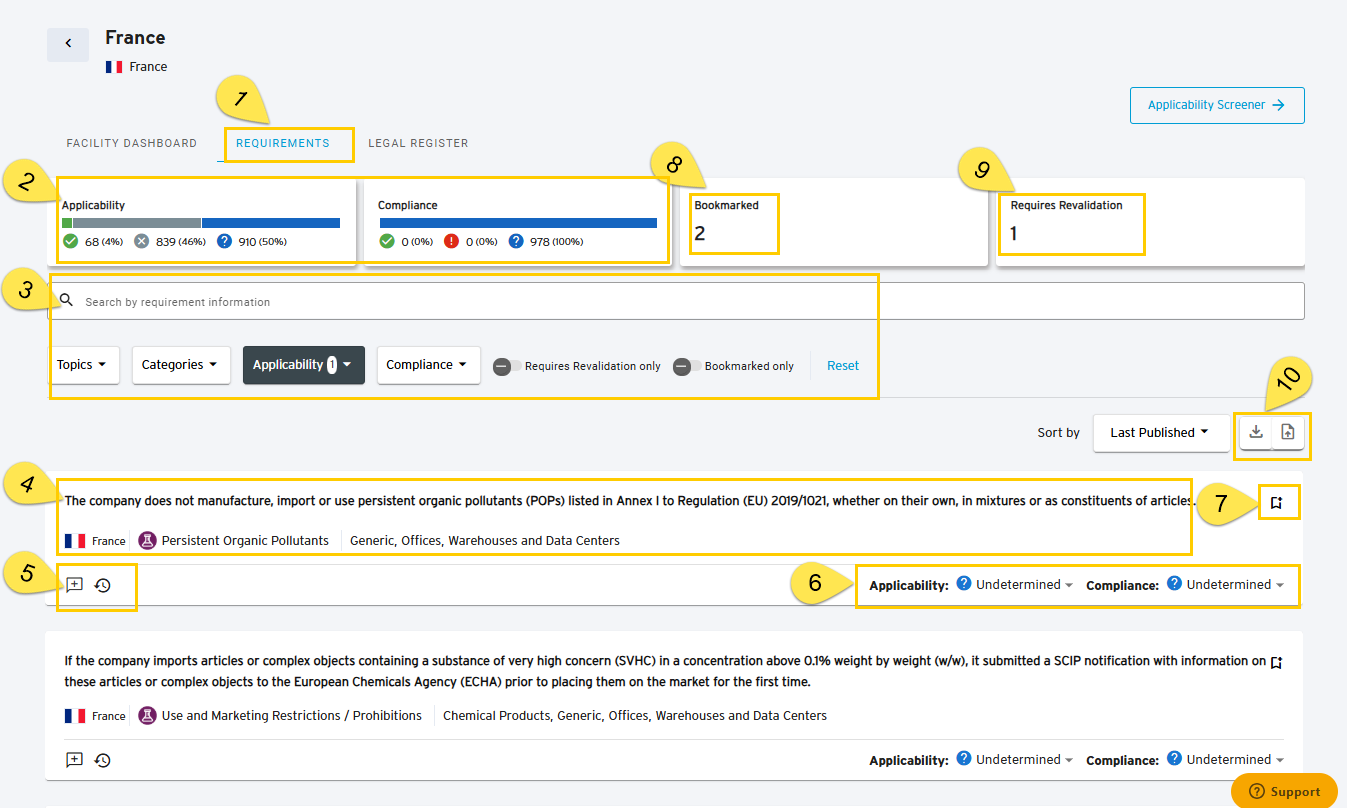The height and width of the screenshot is (809, 1347).
Task: Click the grey segment of the Applicability bar
Action: click(x=137, y=223)
